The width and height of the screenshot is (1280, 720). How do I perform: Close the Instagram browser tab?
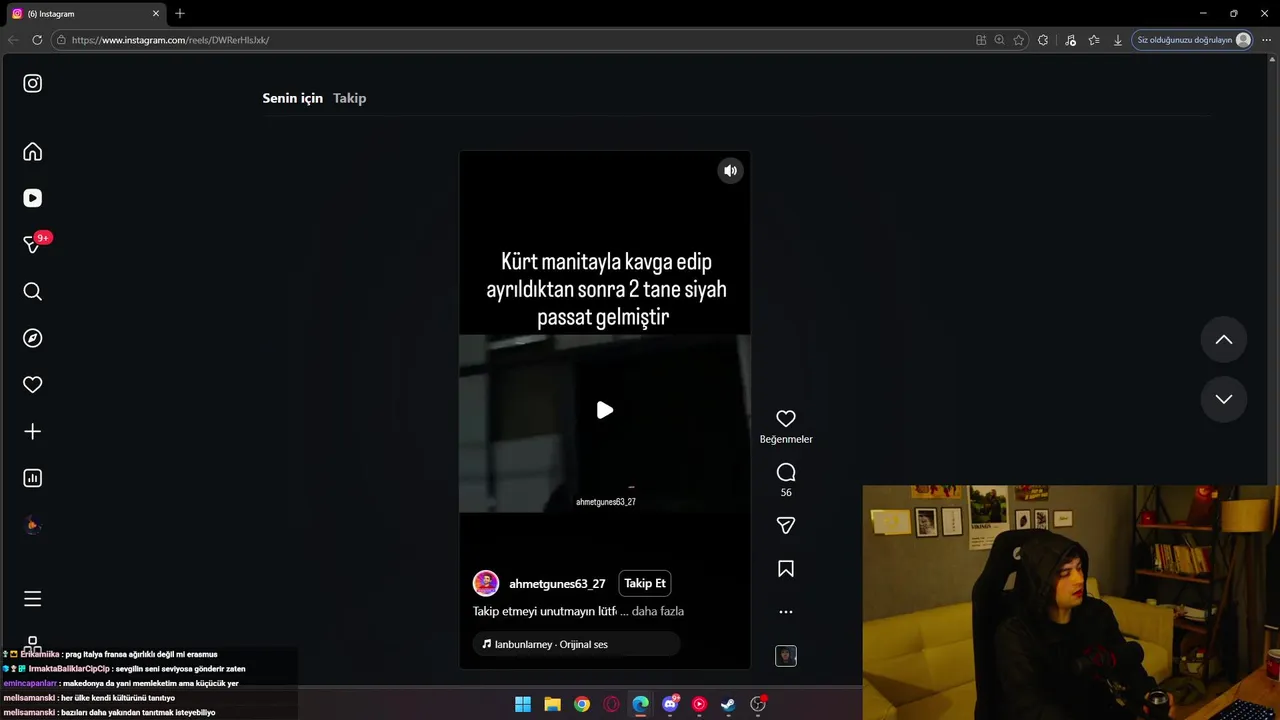[156, 14]
